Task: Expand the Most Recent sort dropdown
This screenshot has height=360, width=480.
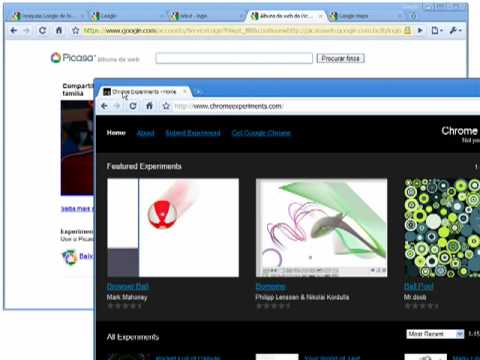Action: (x=435, y=334)
